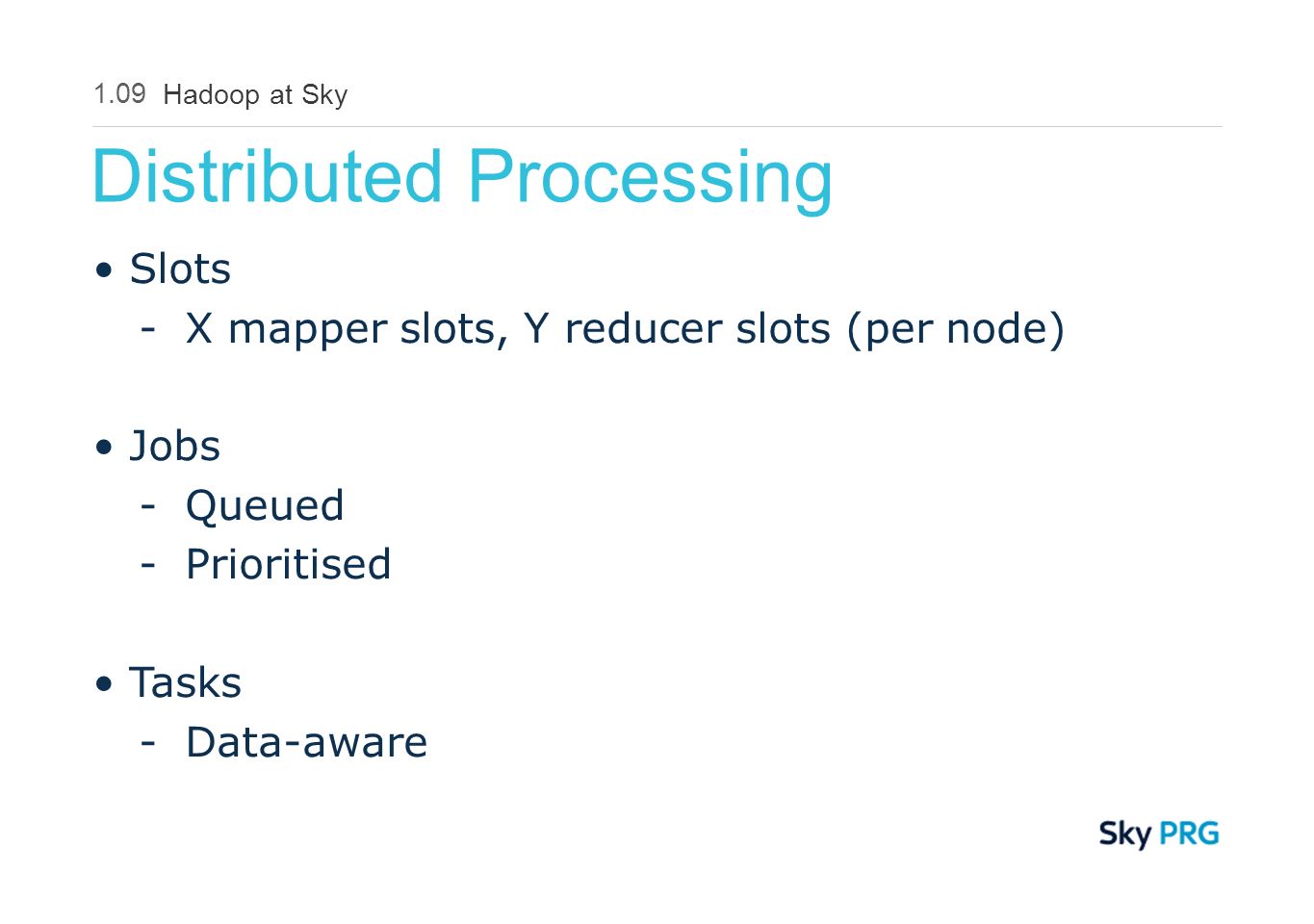Click the Prioritised sub-bullet
The image size is (1314, 924).
pyautogui.click(x=288, y=564)
